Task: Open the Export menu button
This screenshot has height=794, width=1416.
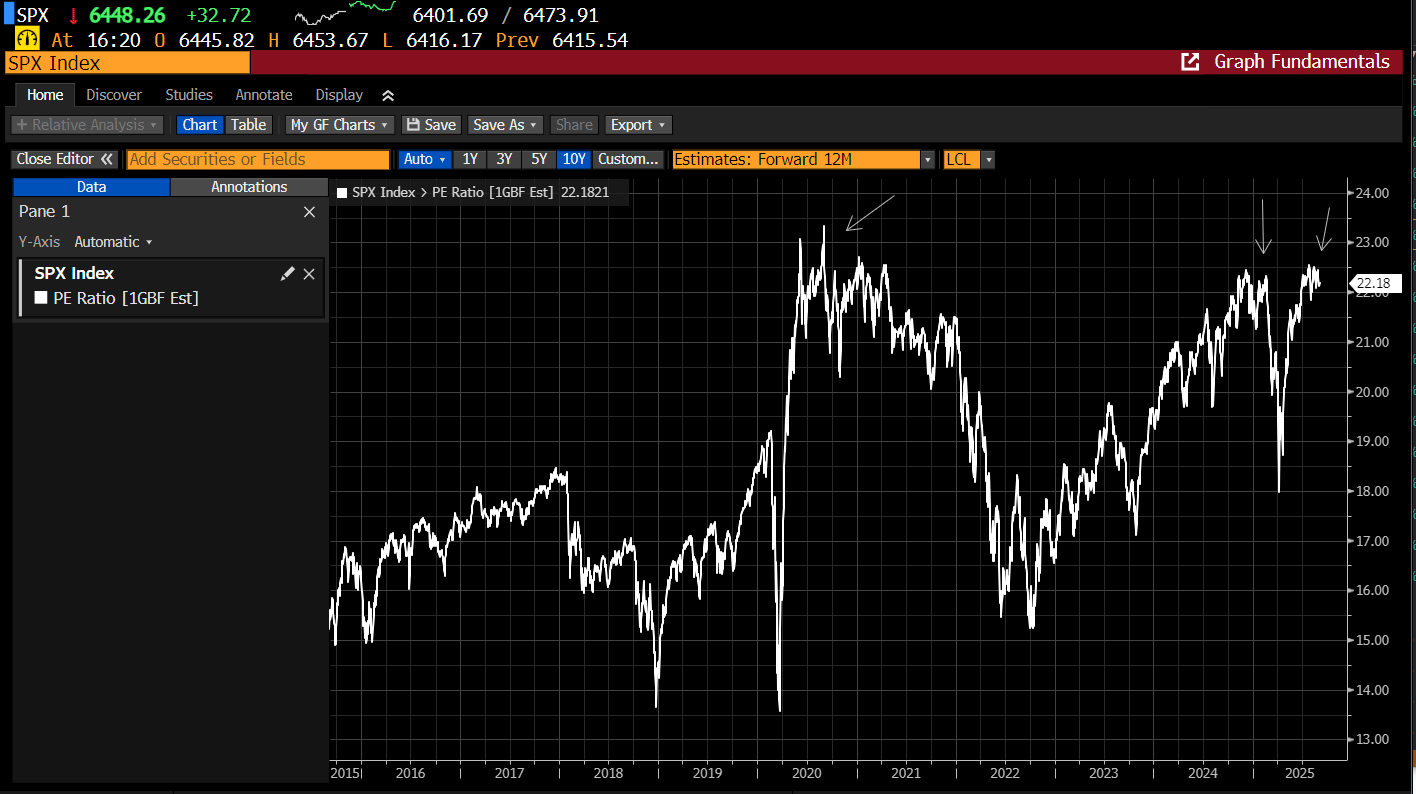Action: click(638, 125)
